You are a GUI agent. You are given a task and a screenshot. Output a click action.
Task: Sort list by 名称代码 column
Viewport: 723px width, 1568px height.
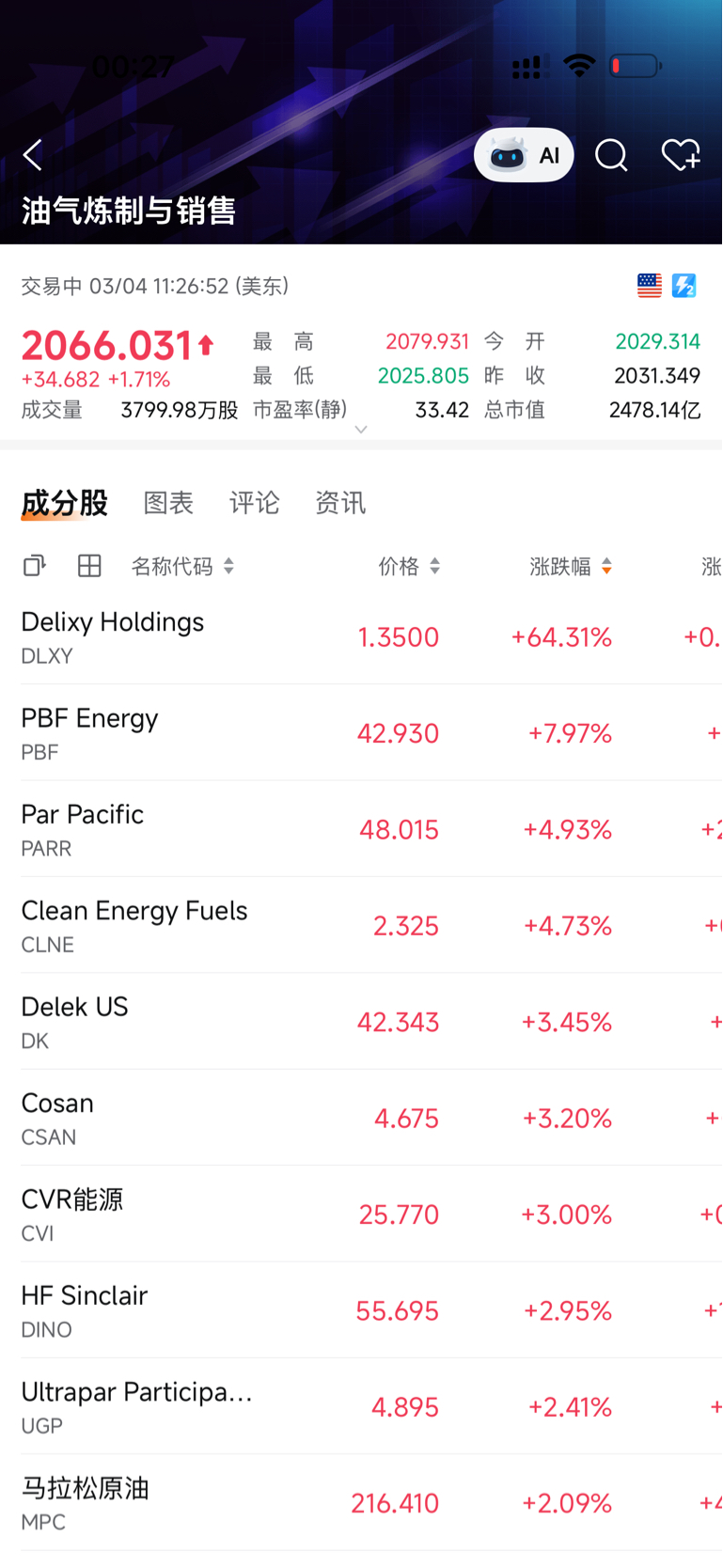point(182,566)
